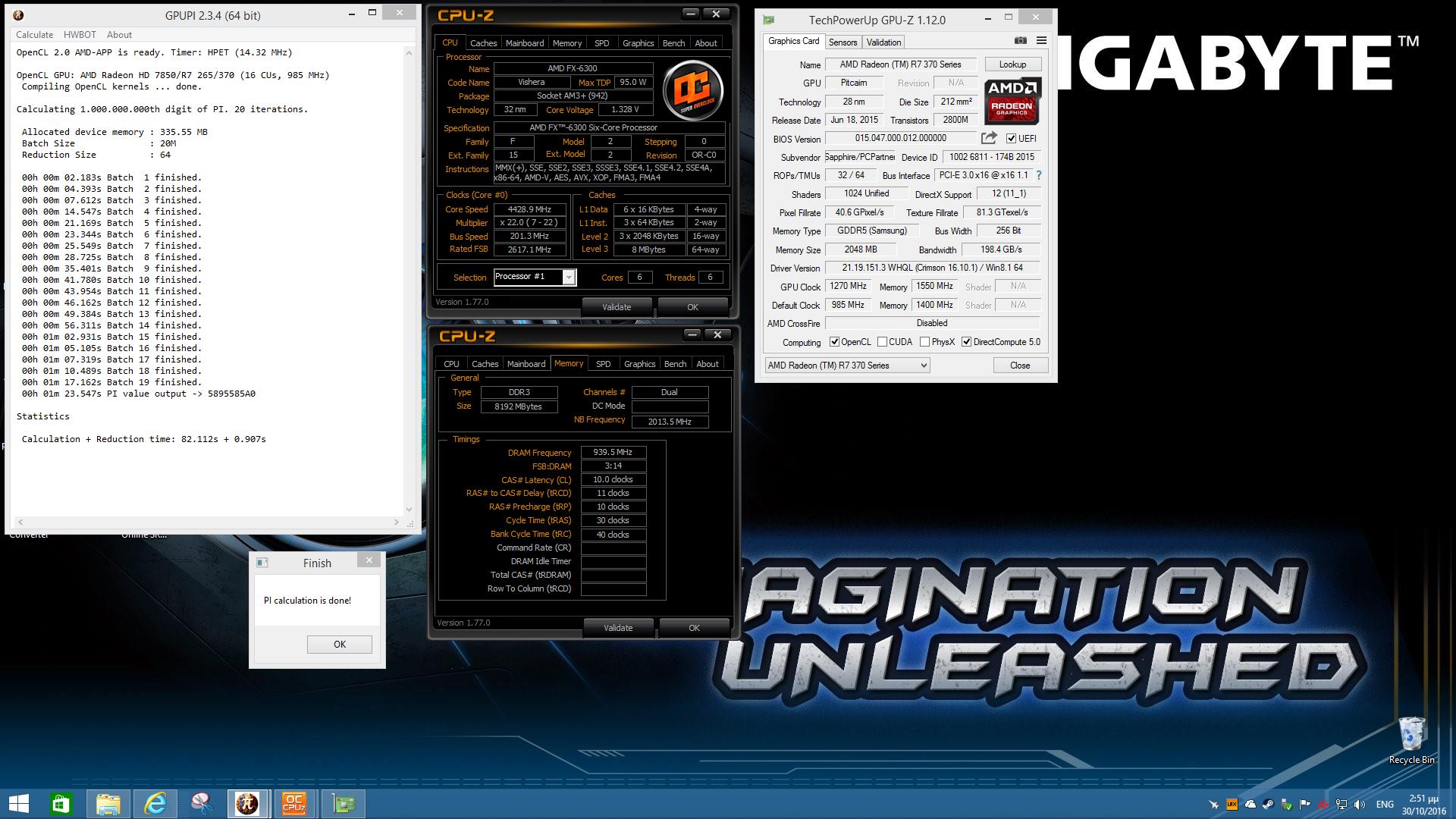The width and height of the screenshot is (1456, 819).
Task: Switch to GPUPI via taskbar pi icon
Action: (247, 803)
